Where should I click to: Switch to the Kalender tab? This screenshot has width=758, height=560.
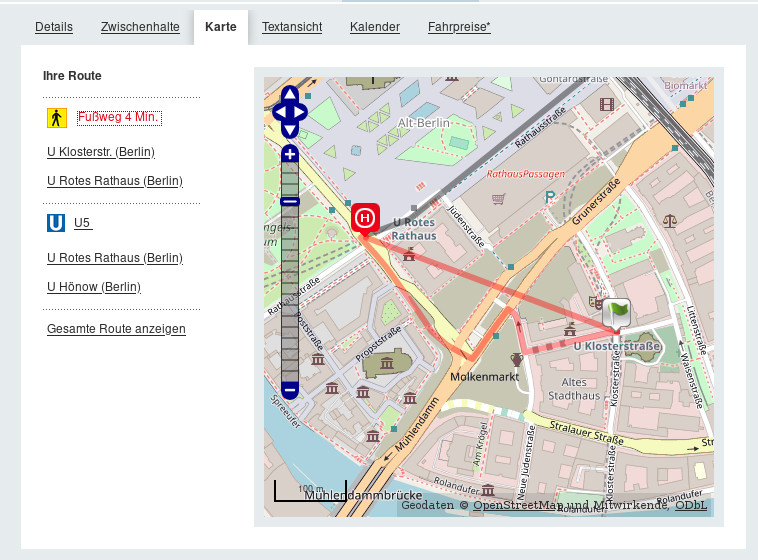pos(375,27)
